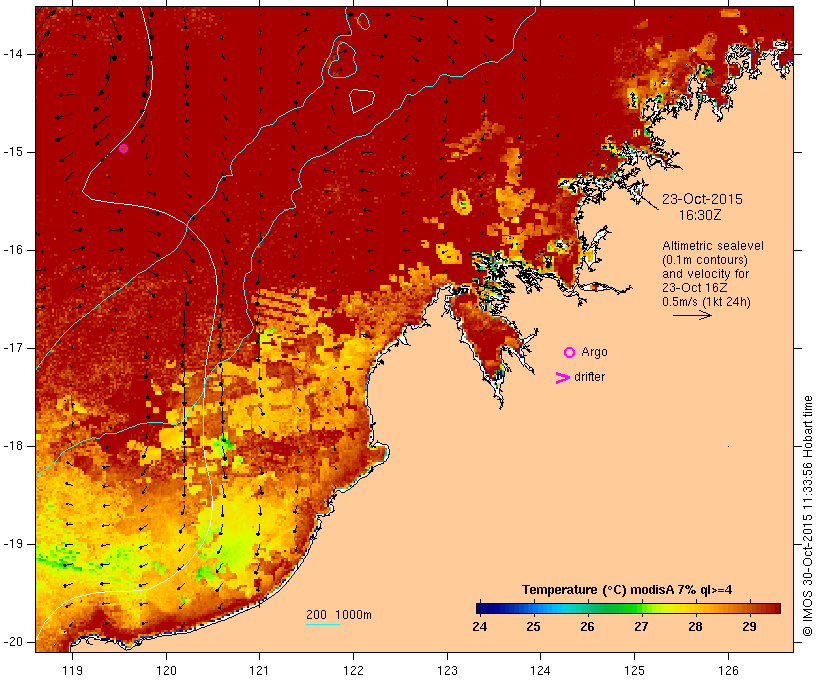Click the '200 1000m' isobath label
The image size is (820, 680).
(339, 615)
